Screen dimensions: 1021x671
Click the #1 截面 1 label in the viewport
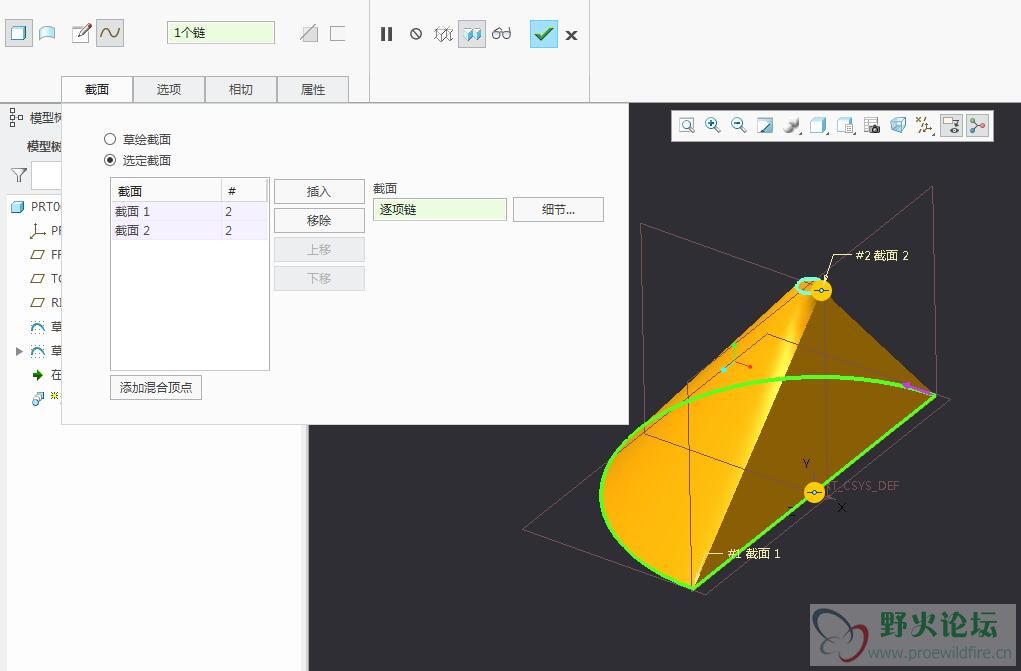coord(753,553)
